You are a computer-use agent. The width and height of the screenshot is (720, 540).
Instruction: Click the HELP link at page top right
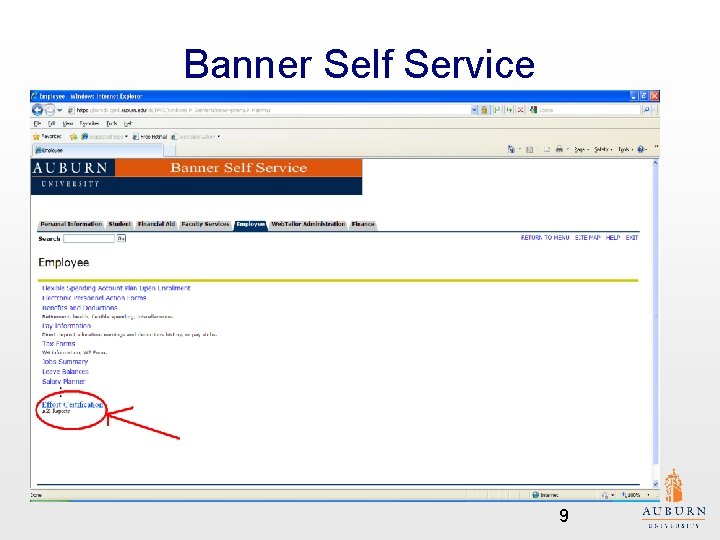pyautogui.click(x=613, y=237)
